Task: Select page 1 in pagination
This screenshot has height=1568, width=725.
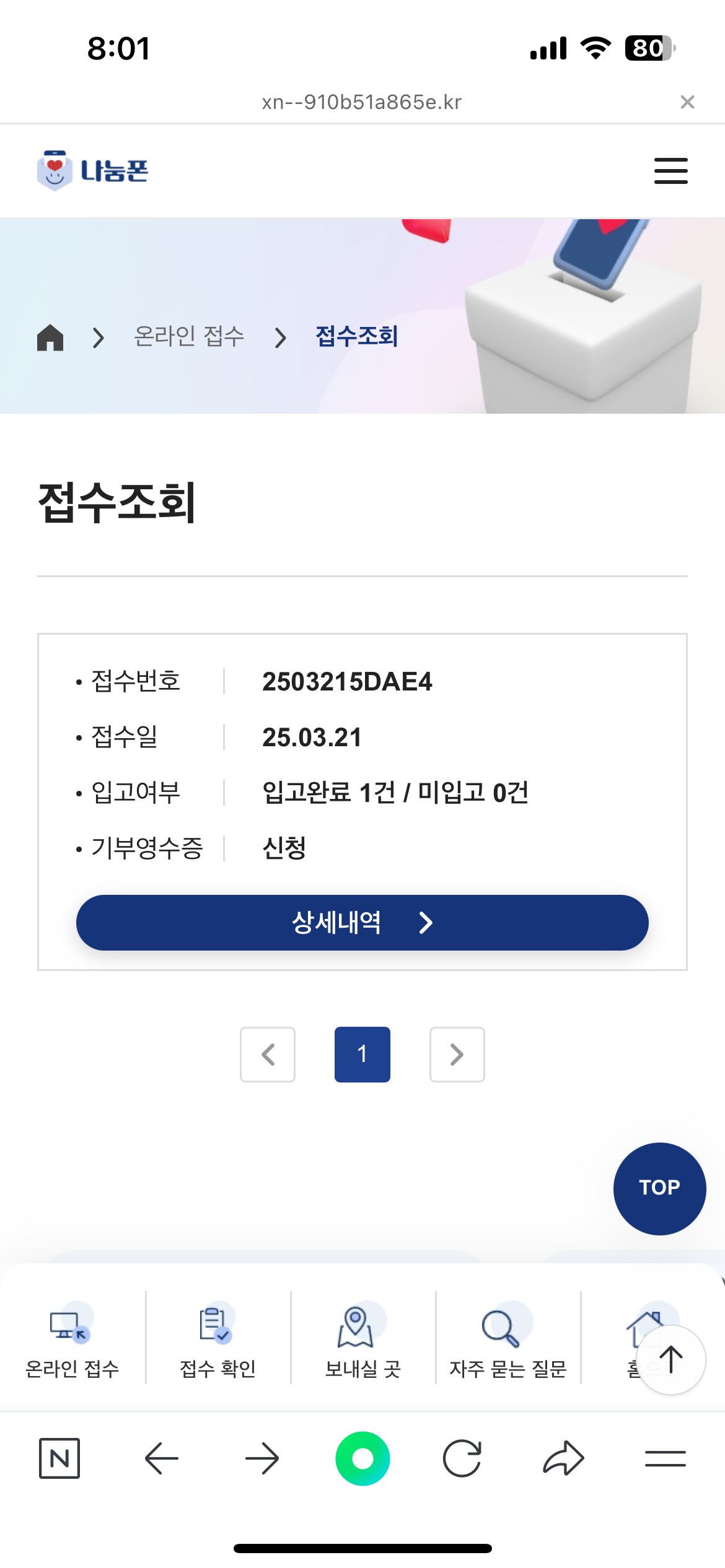Action: pos(362,1055)
